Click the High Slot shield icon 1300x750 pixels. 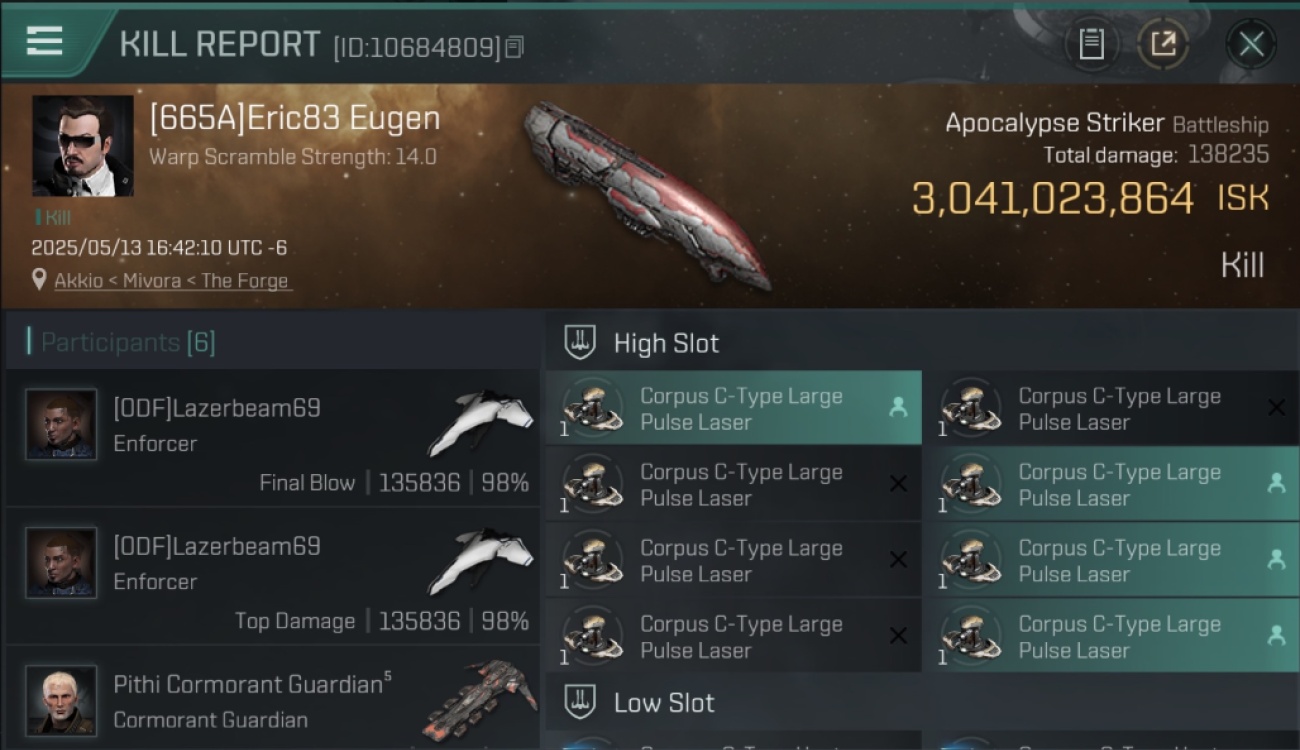pos(580,343)
